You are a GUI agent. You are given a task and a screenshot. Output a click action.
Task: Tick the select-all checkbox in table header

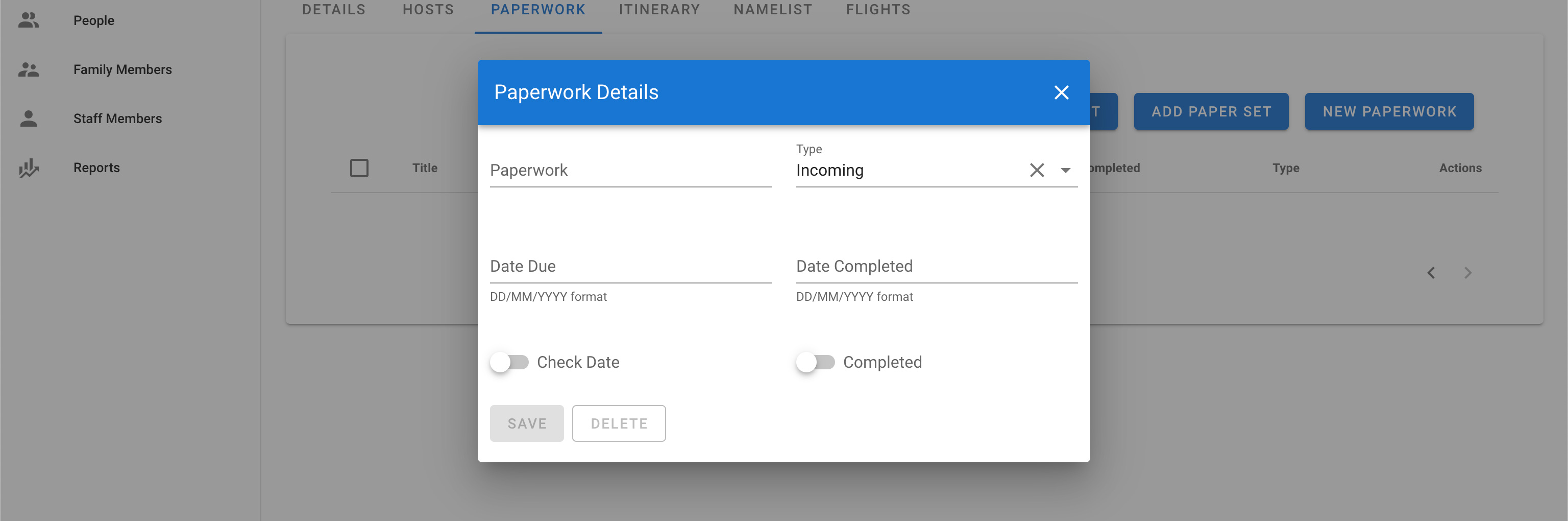point(359,168)
